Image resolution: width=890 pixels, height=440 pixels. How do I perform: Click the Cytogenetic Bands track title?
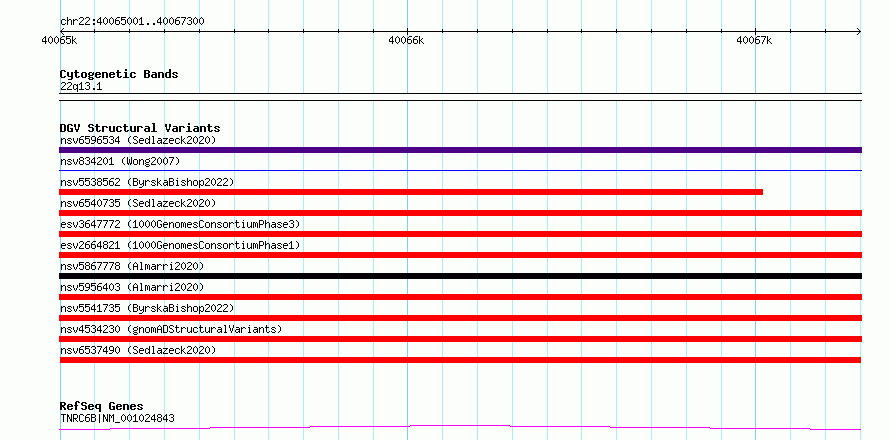[x=119, y=74]
